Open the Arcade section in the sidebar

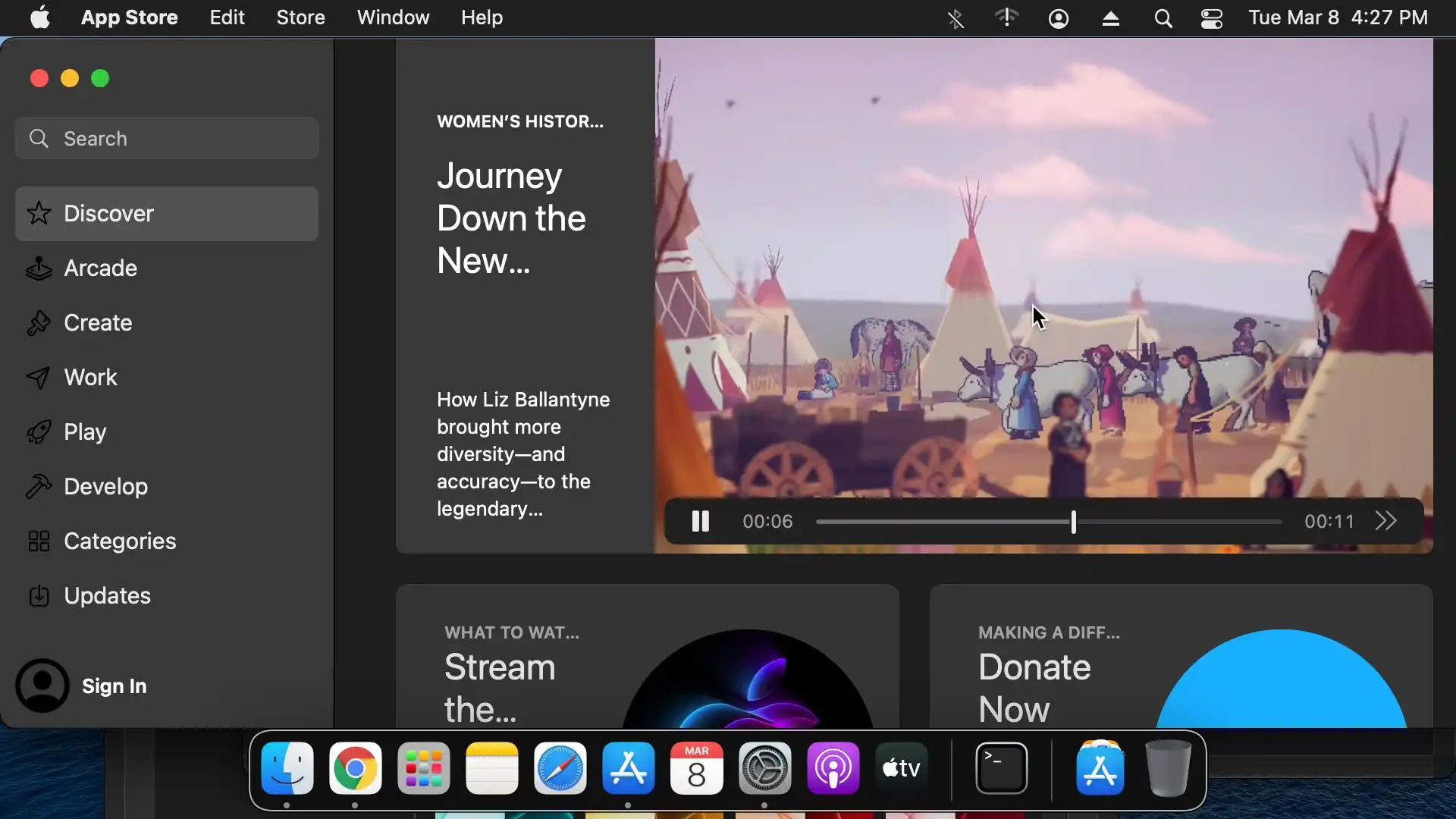point(100,268)
